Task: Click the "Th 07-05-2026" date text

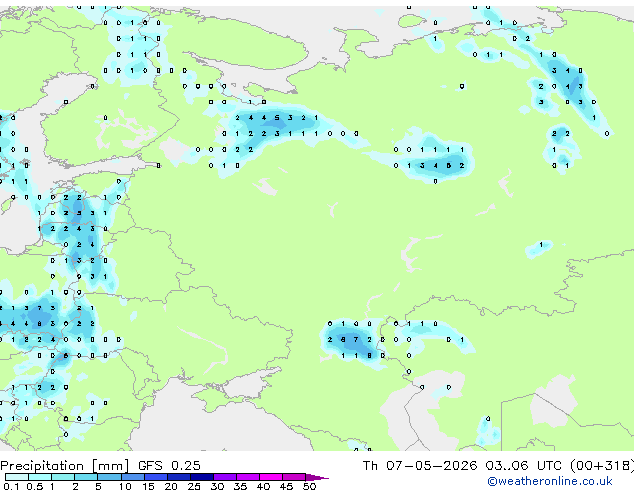Action: [420, 466]
